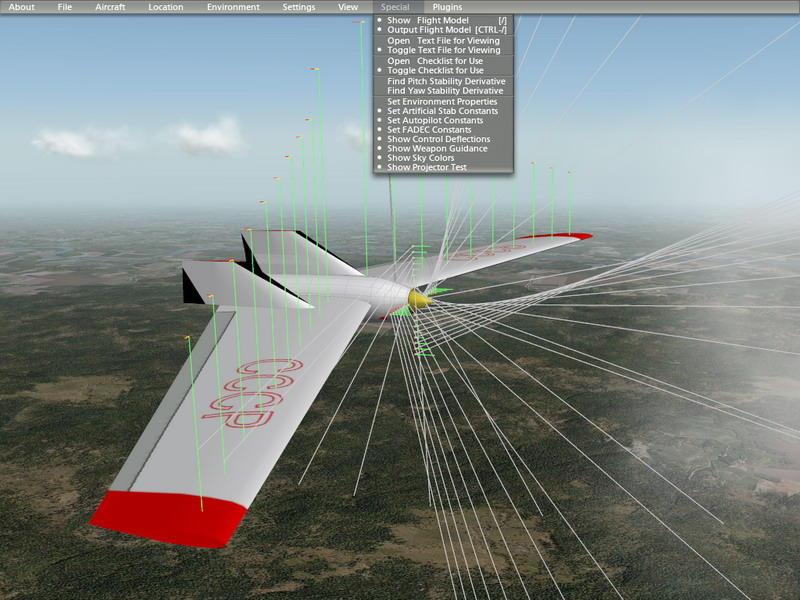Click Set Environment Properties
This screenshot has width=800, height=600.
[x=444, y=102]
